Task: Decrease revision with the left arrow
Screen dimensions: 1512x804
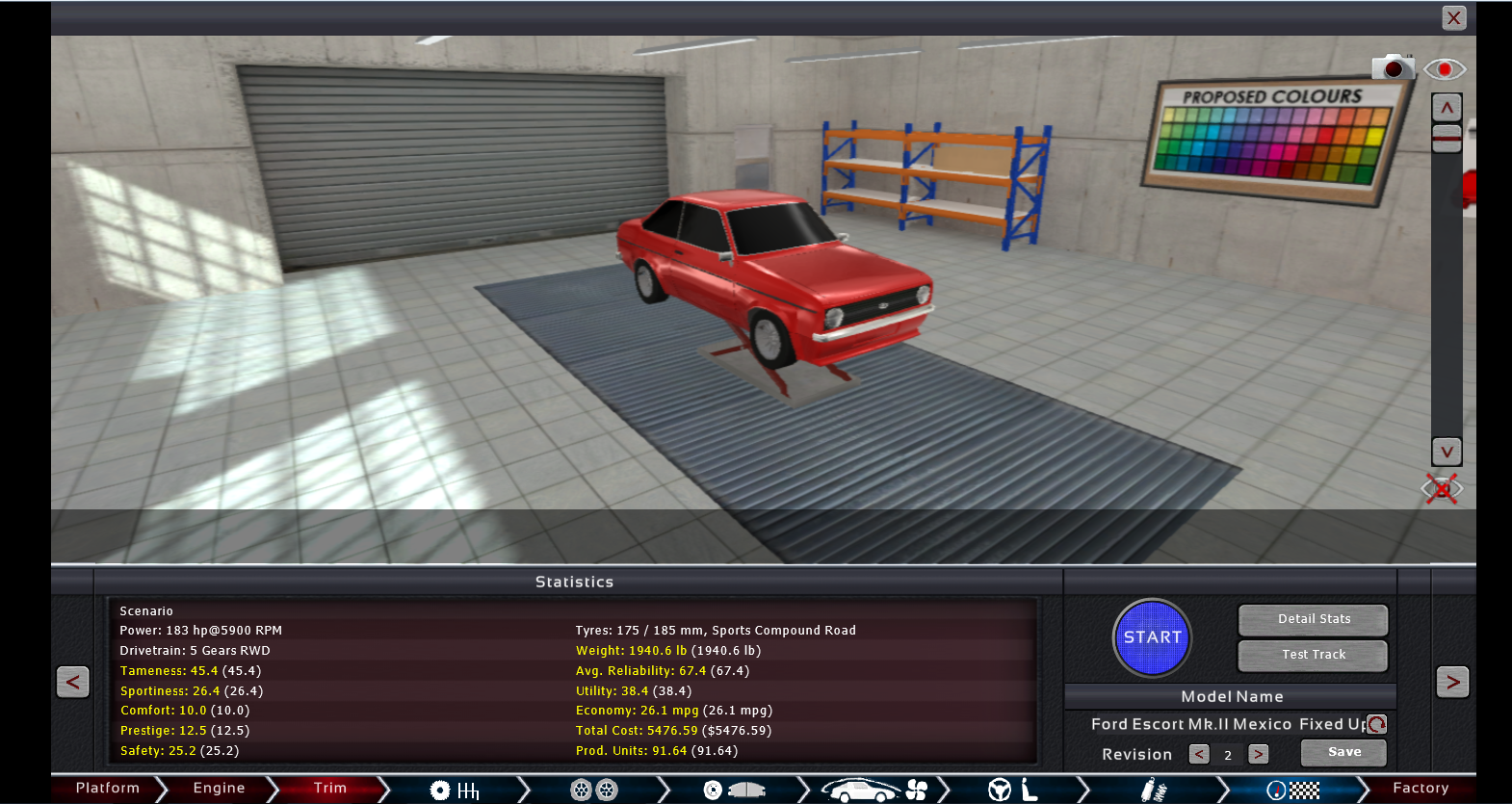Action: tap(1199, 755)
